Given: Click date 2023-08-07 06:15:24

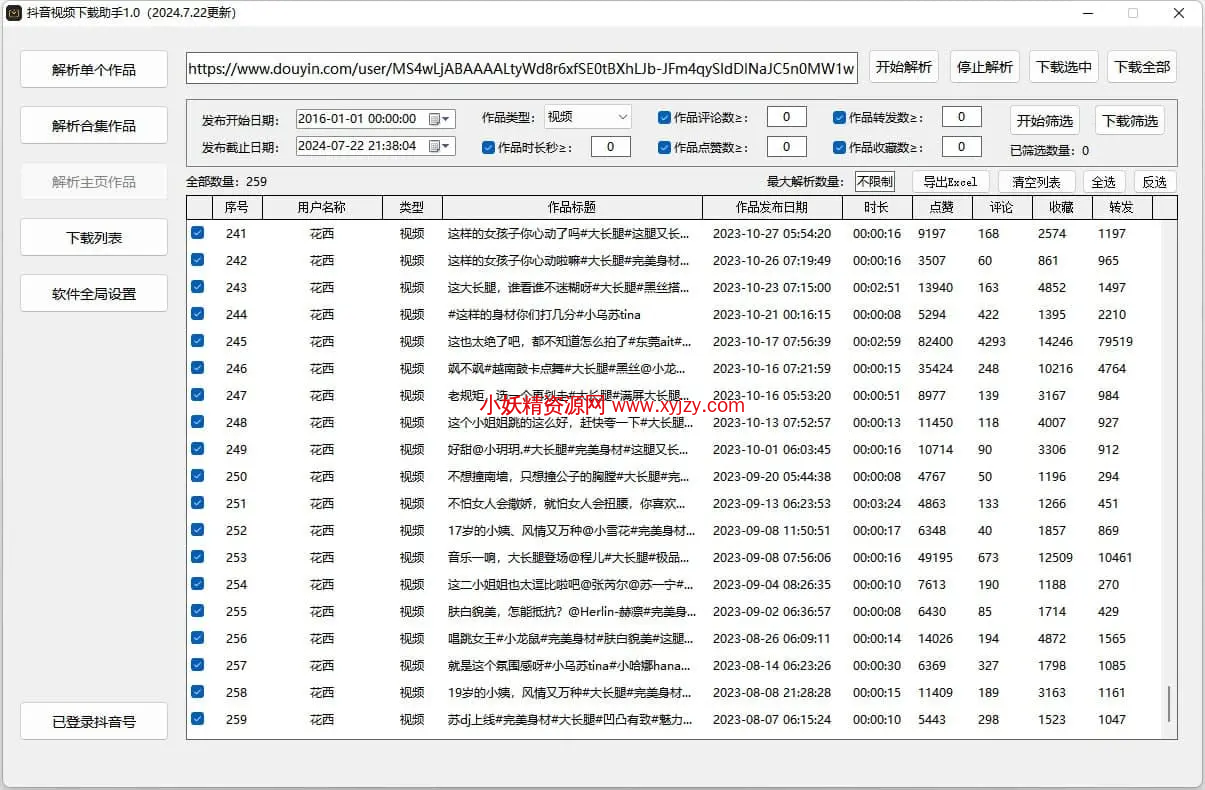Looking at the screenshot, I should 772,719.
